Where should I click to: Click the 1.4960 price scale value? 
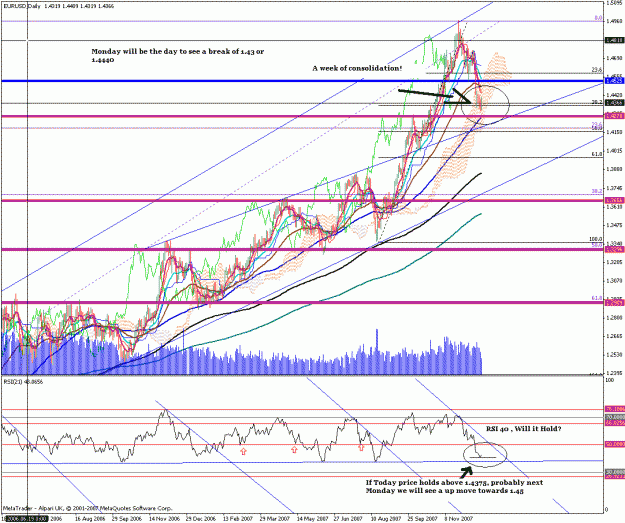point(614,21)
